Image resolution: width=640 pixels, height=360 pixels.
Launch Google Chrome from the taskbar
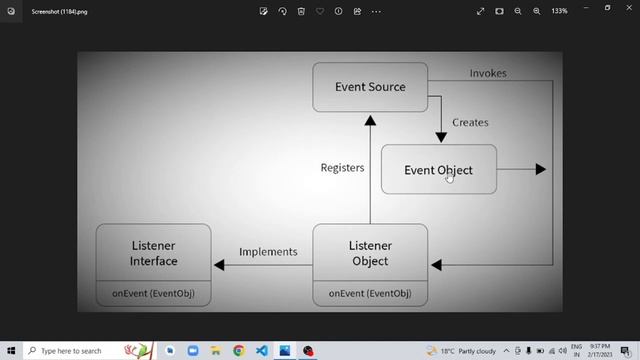(239, 351)
